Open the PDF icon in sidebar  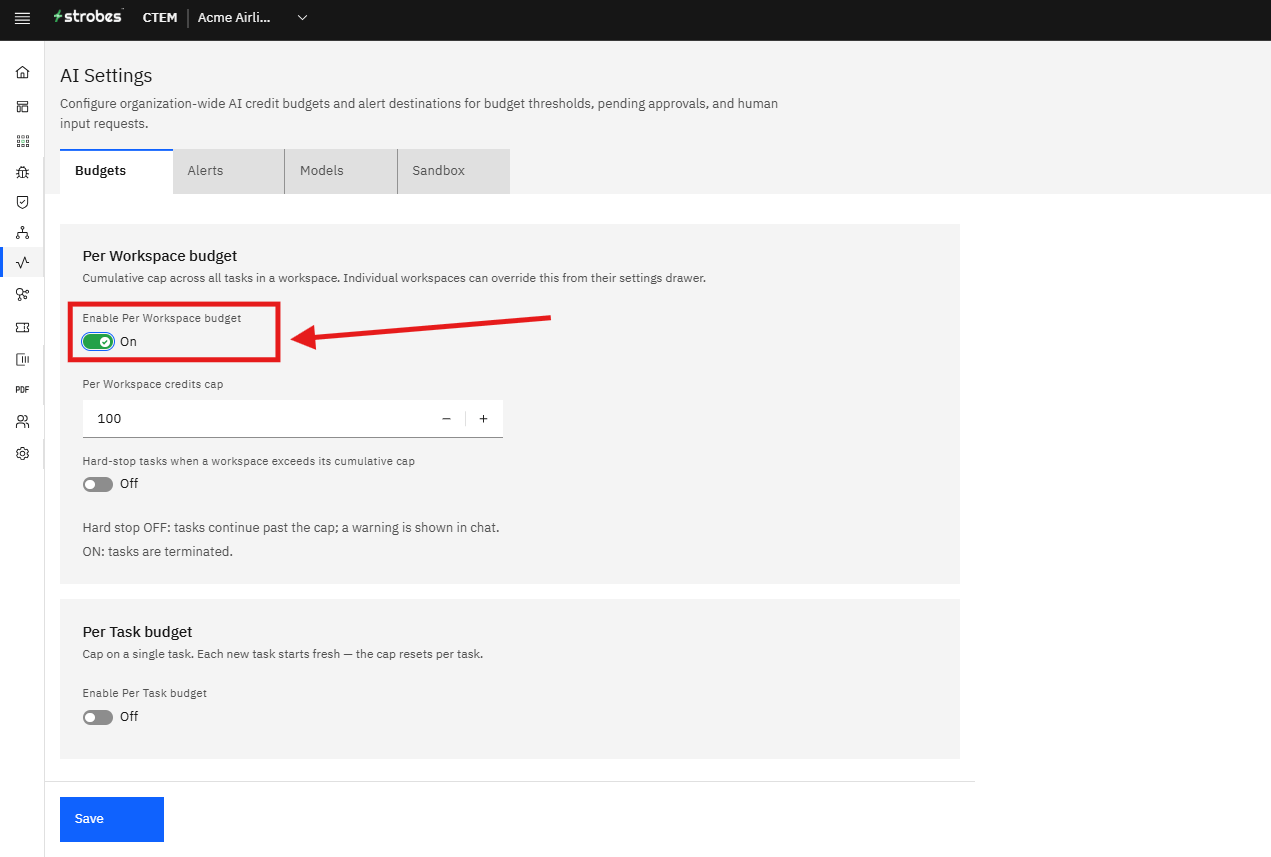[22, 389]
